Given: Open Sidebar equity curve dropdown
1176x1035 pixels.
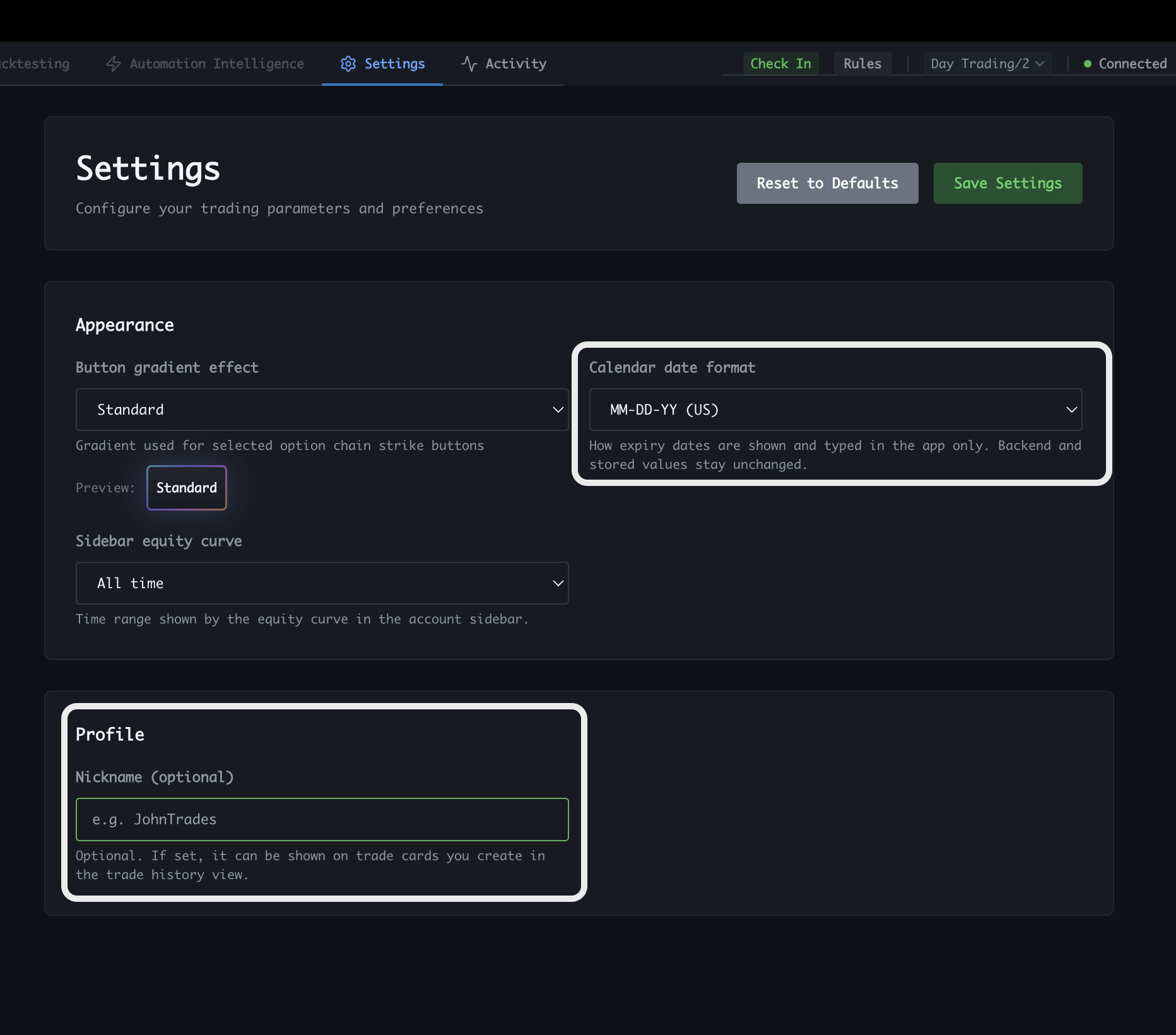Looking at the screenshot, I should pyautogui.click(x=322, y=583).
